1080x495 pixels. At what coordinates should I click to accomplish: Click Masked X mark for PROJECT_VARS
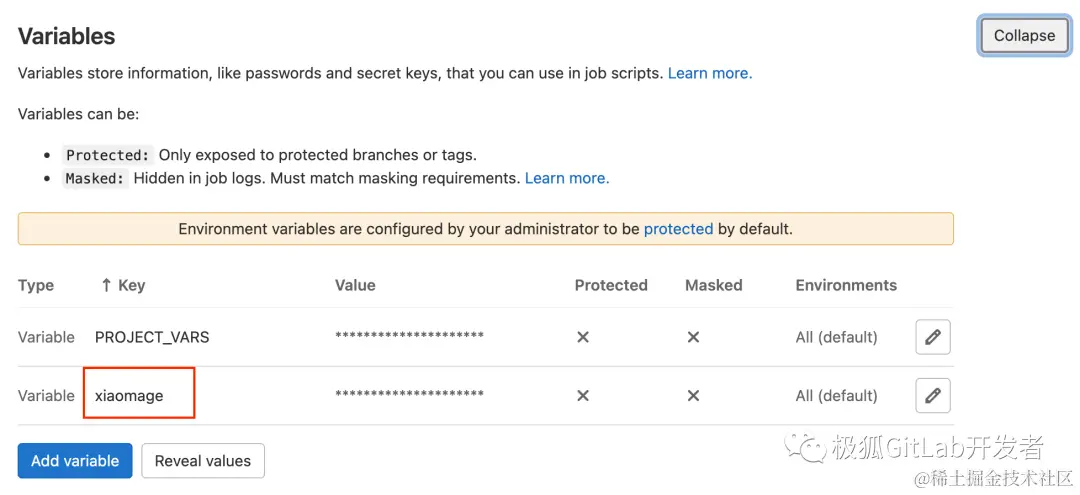point(693,338)
